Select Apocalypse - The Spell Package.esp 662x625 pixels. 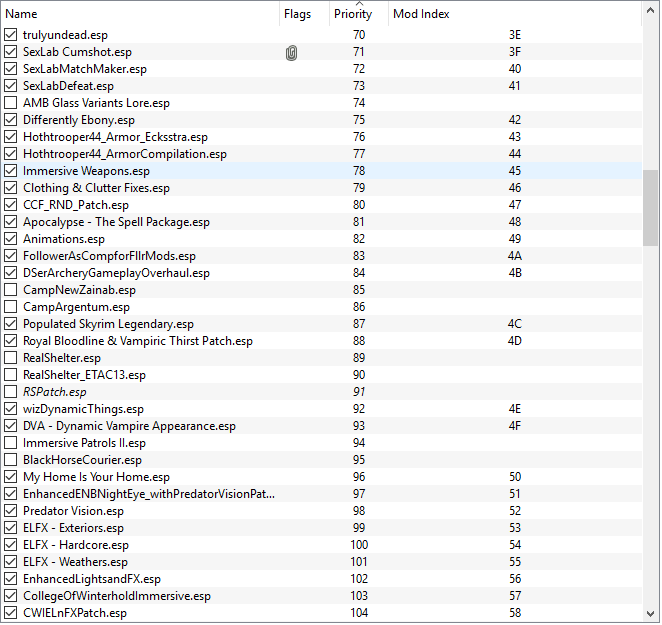(x=117, y=222)
